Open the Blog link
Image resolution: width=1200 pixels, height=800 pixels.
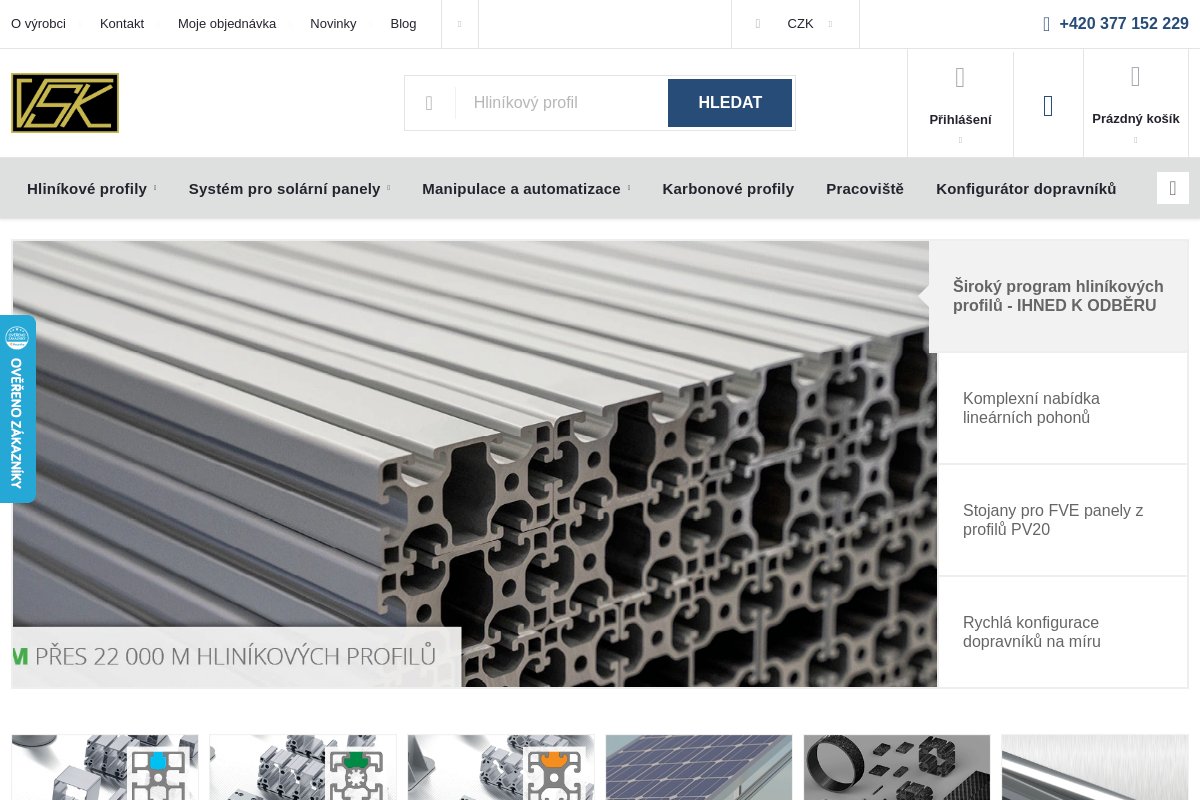[403, 24]
